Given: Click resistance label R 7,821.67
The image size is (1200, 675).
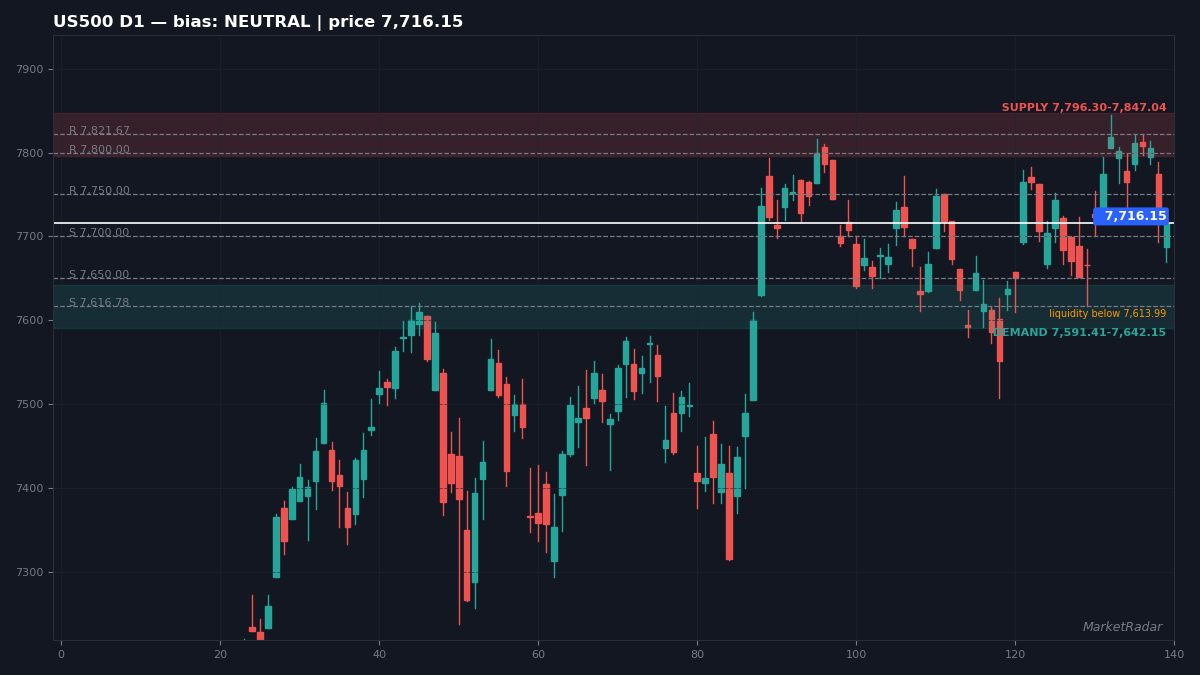Looking at the screenshot, I should 99,131.
